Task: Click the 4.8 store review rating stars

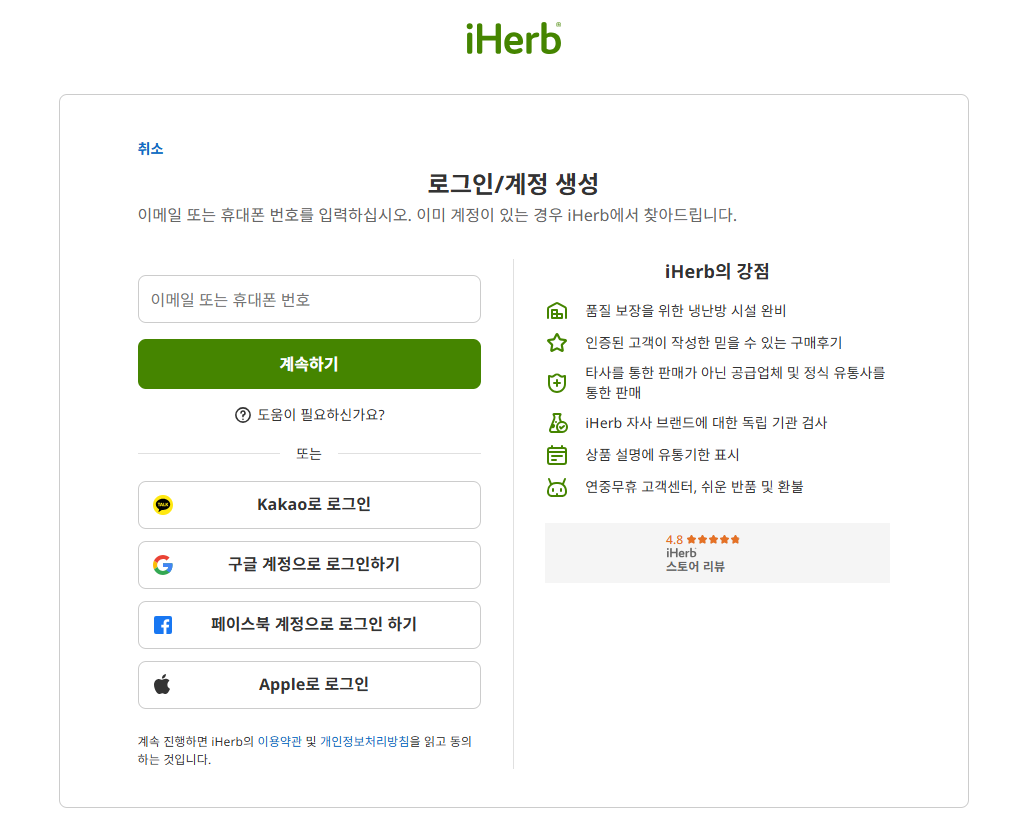Action: [x=714, y=538]
